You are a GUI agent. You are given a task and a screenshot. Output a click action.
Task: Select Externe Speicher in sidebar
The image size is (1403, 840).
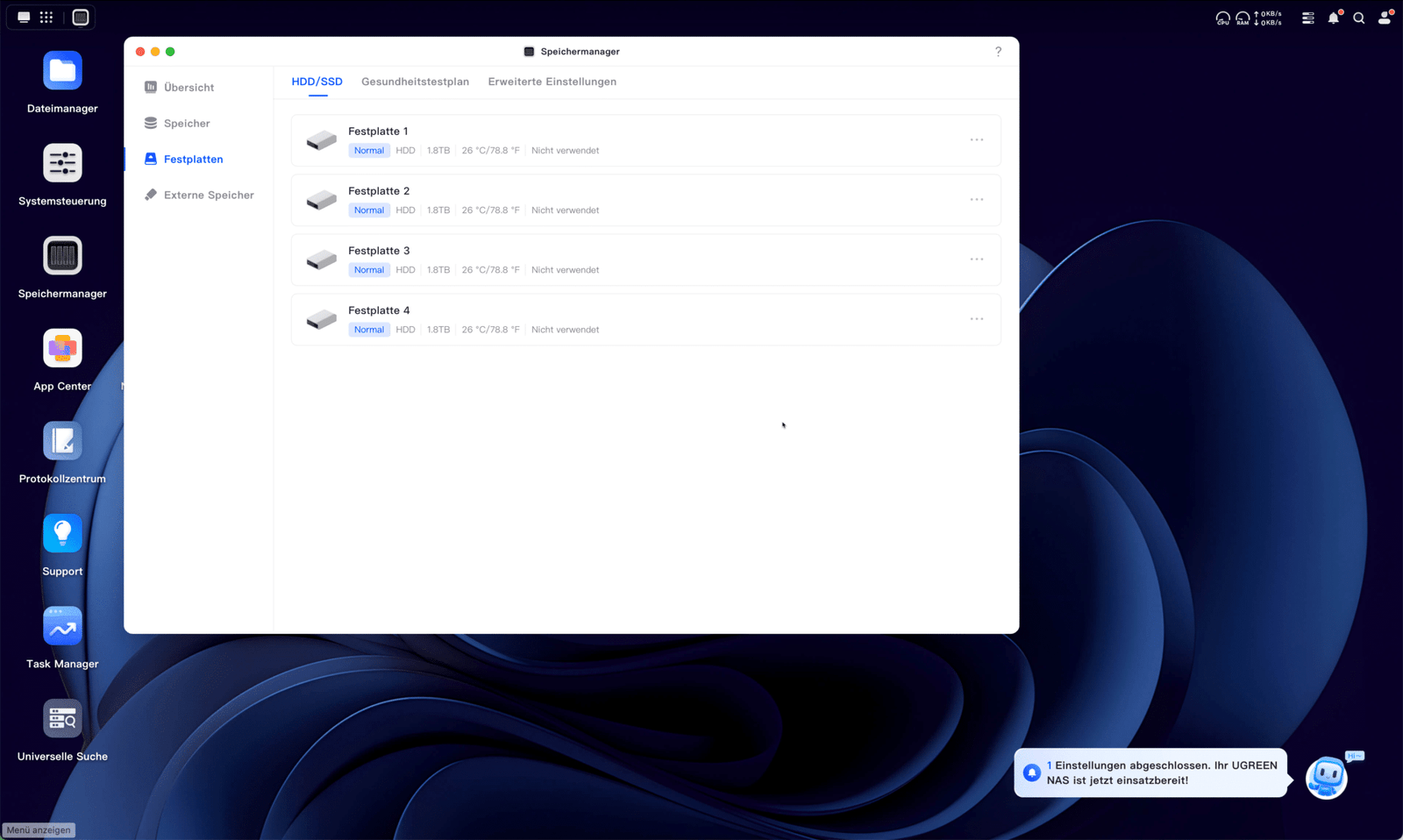(x=208, y=196)
